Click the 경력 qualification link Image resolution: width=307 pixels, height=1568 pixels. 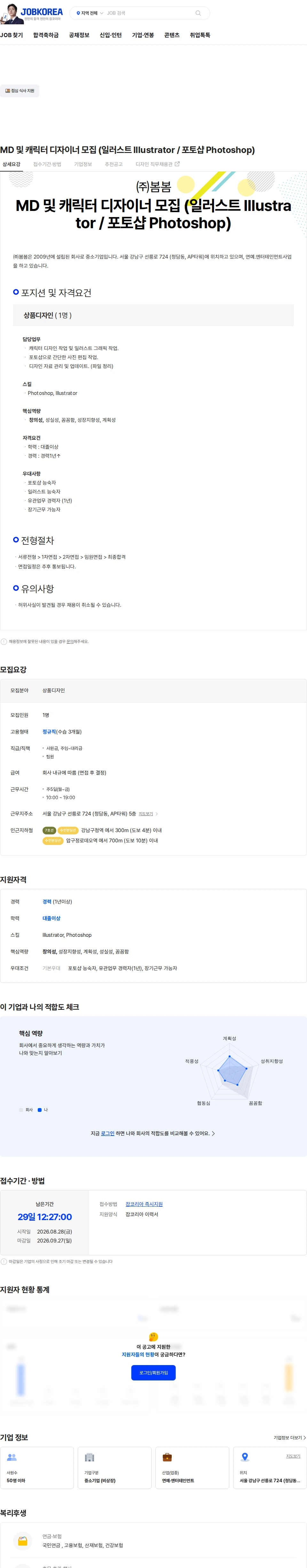47,902
